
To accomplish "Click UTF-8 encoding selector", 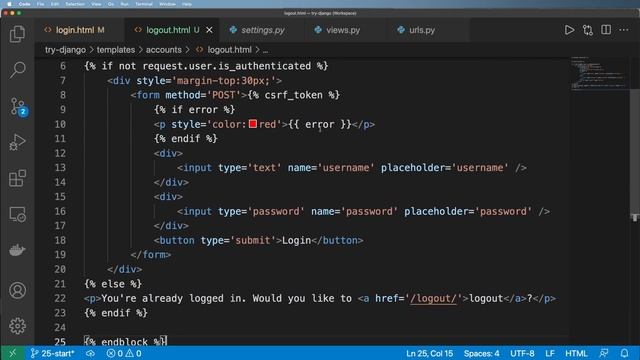I will (522, 353).
